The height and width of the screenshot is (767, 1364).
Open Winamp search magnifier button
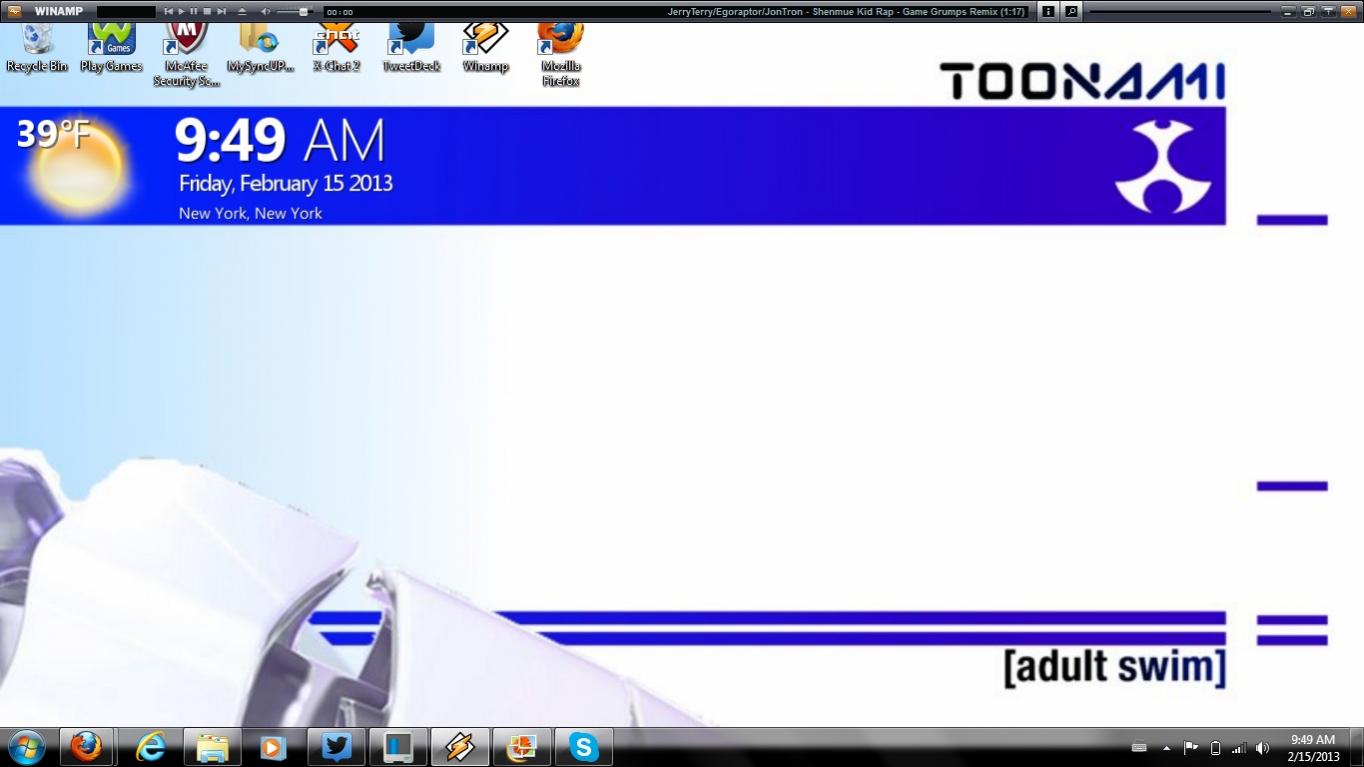coord(1071,11)
